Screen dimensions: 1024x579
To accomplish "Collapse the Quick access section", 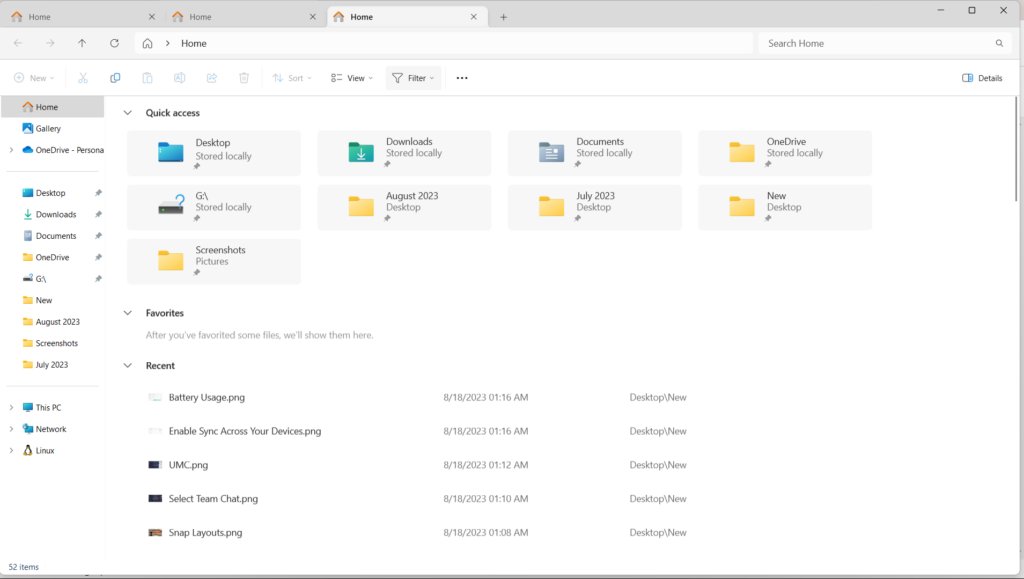I will [127, 113].
